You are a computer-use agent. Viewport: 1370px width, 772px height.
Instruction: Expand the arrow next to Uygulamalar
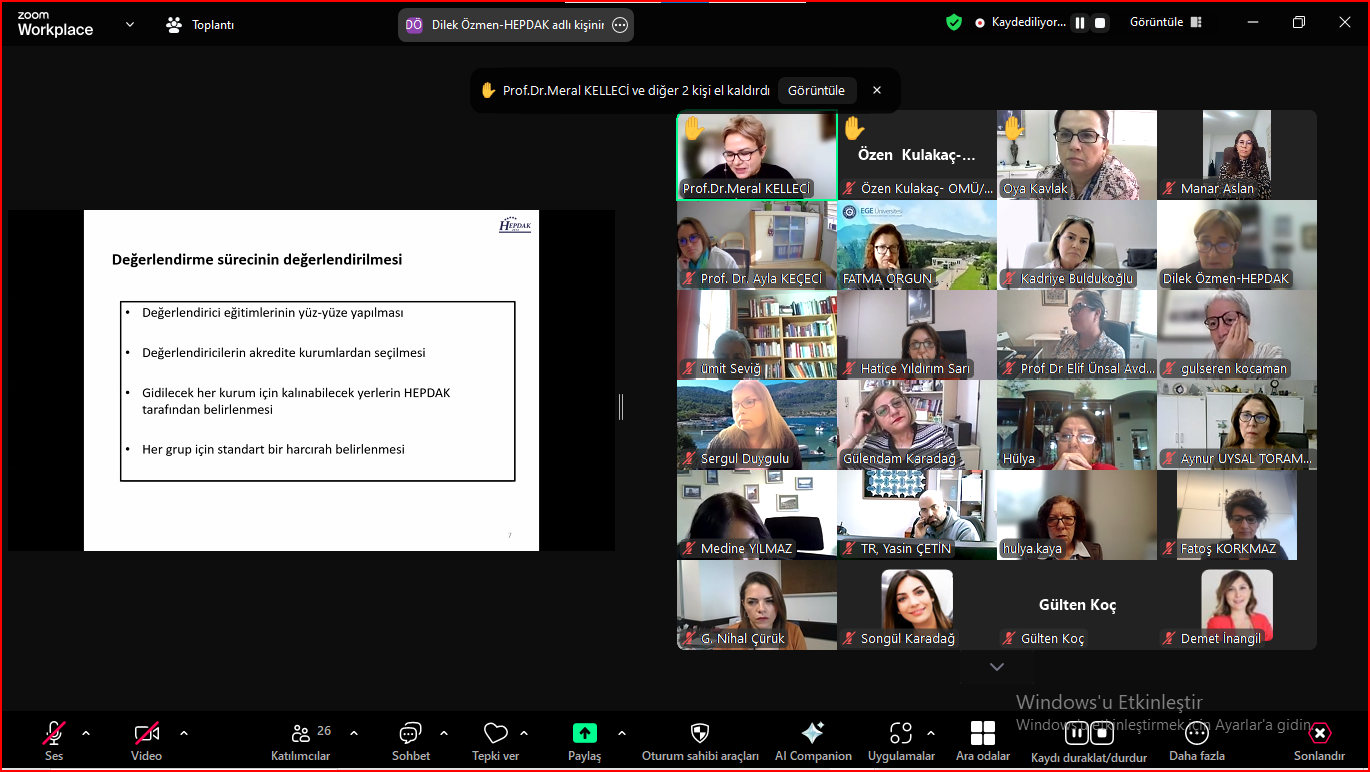tap(931, 733)
